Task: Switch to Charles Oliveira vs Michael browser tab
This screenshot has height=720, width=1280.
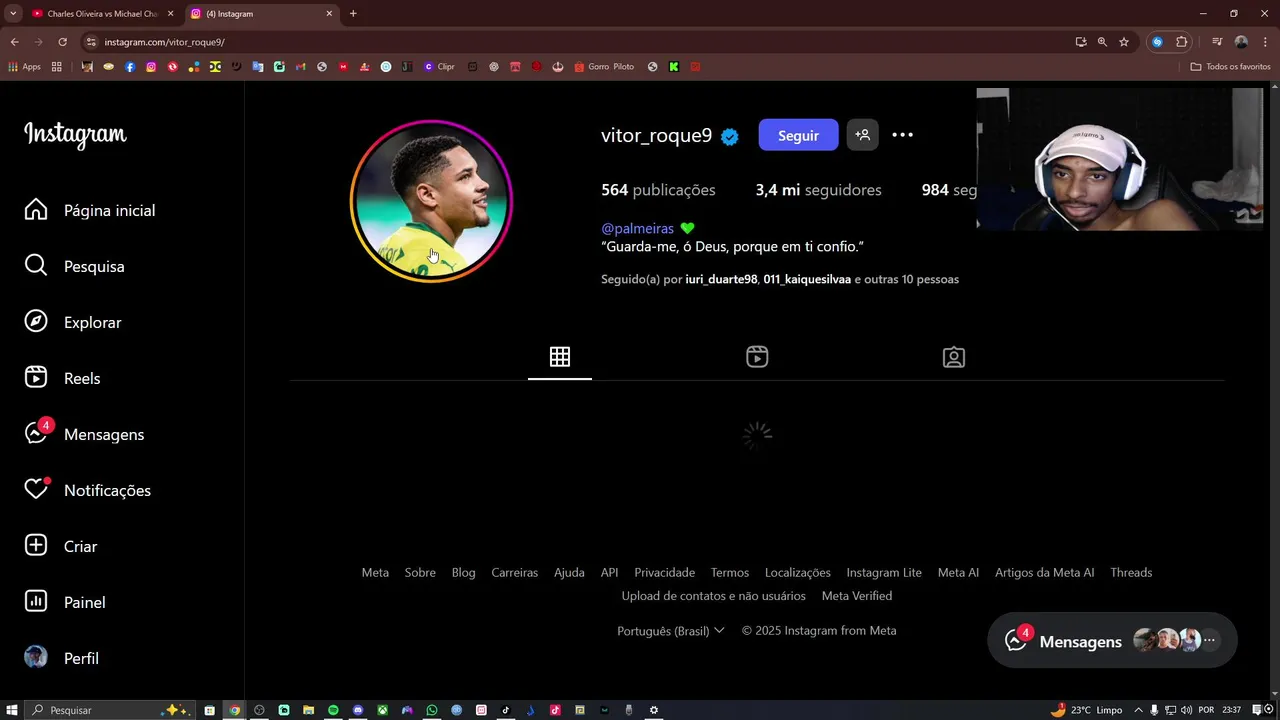Action: pos(103,13)
